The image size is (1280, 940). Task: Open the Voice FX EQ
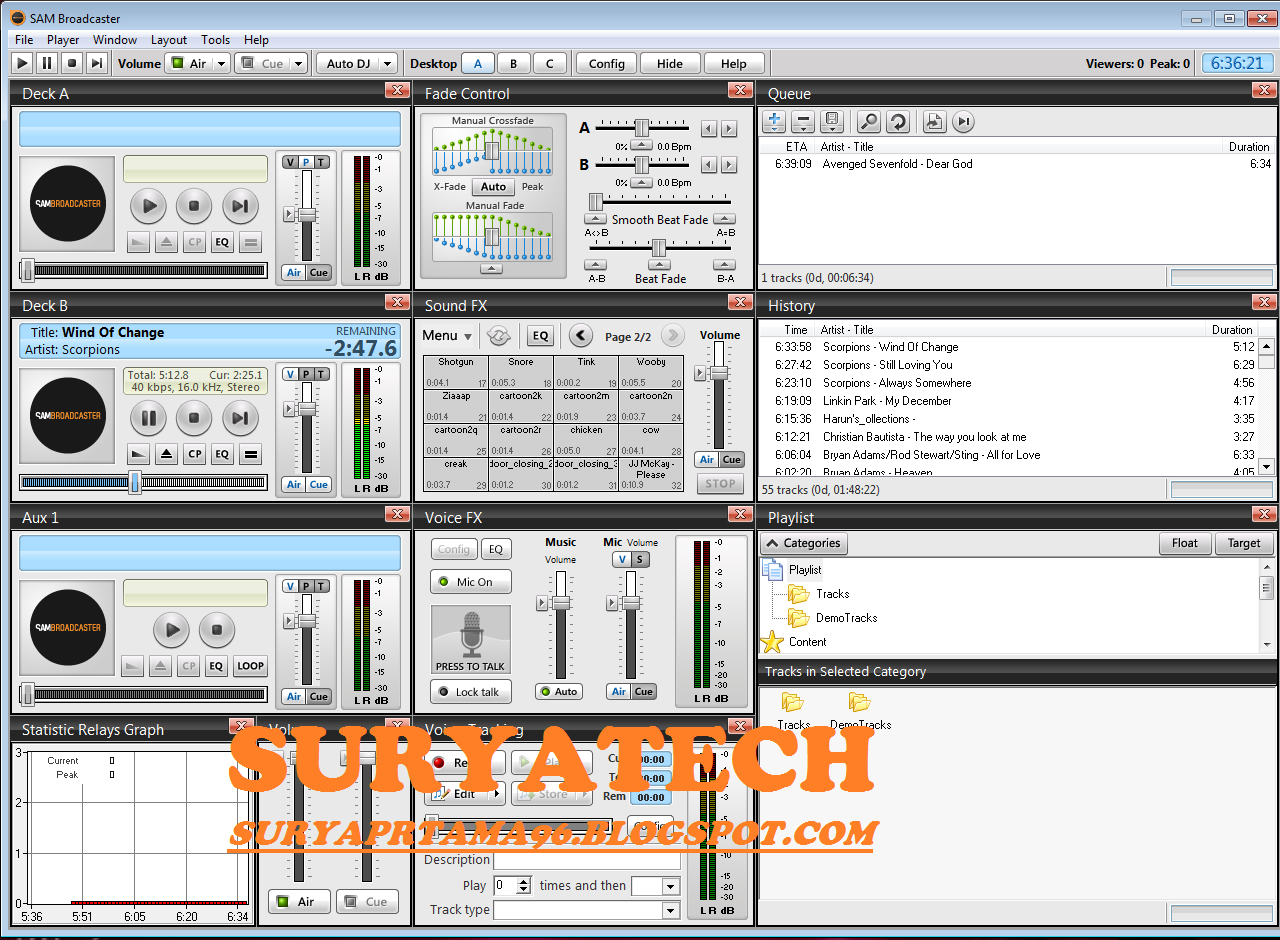(x=495, y=549)
